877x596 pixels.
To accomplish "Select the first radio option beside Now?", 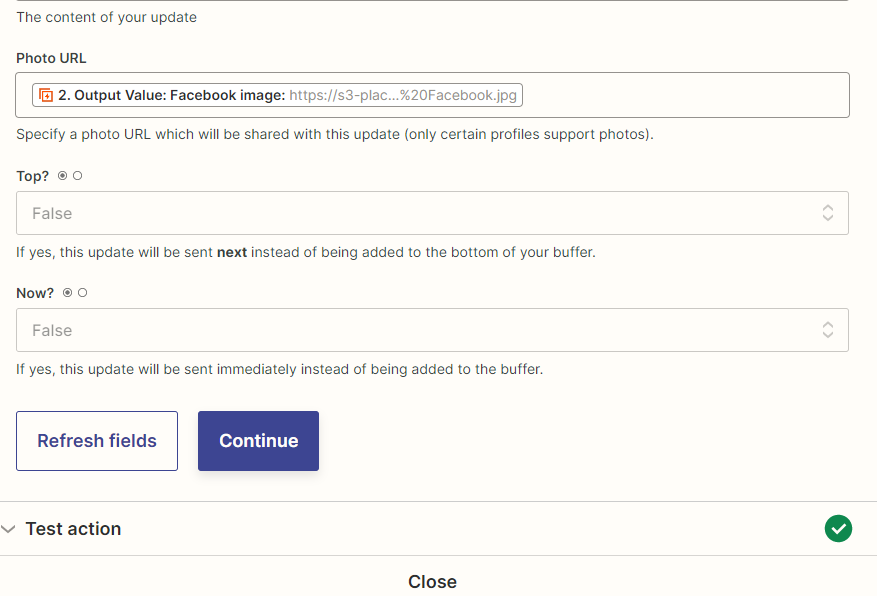I will 68,292.
